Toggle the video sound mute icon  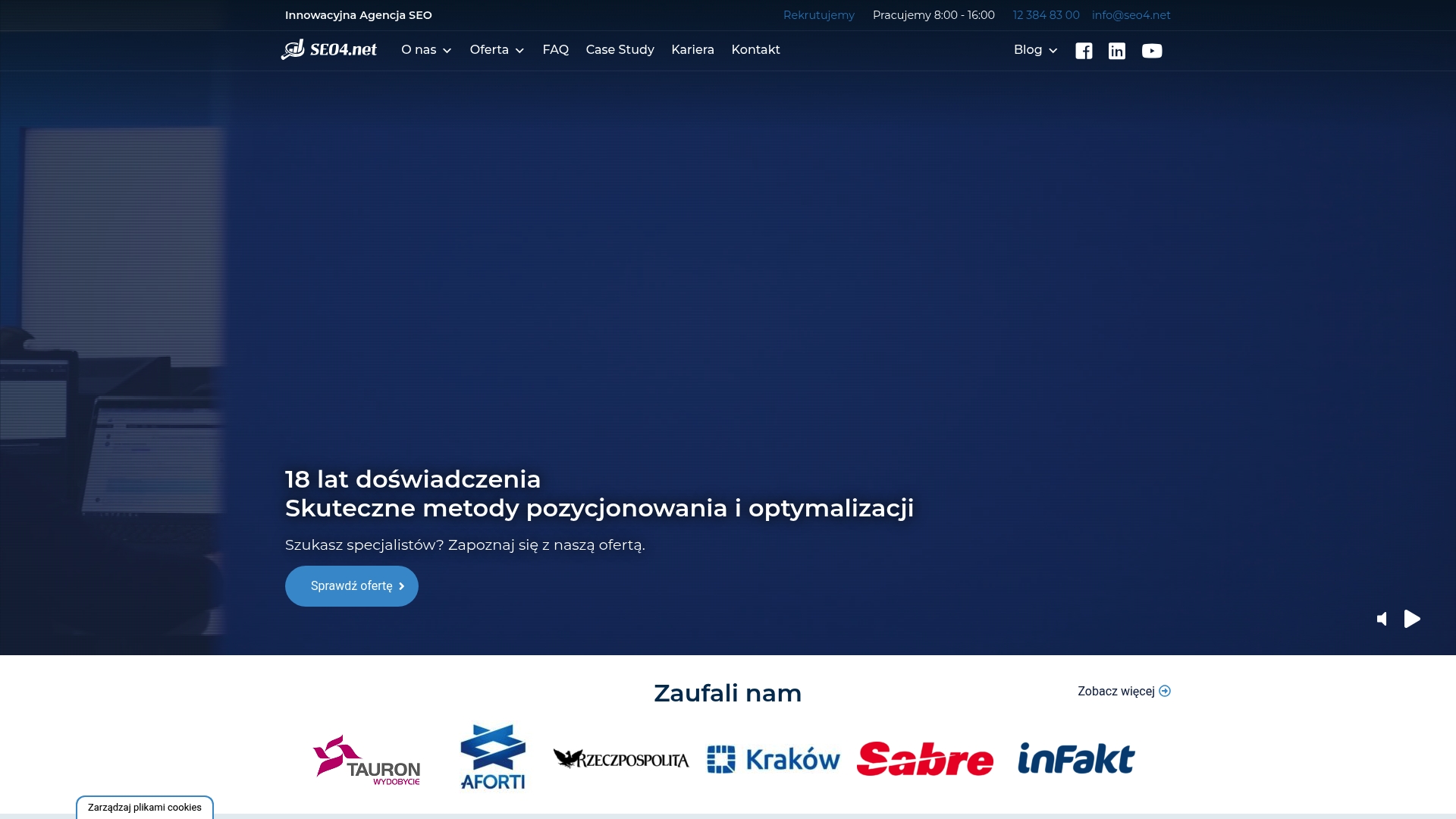pos(1382,619)
